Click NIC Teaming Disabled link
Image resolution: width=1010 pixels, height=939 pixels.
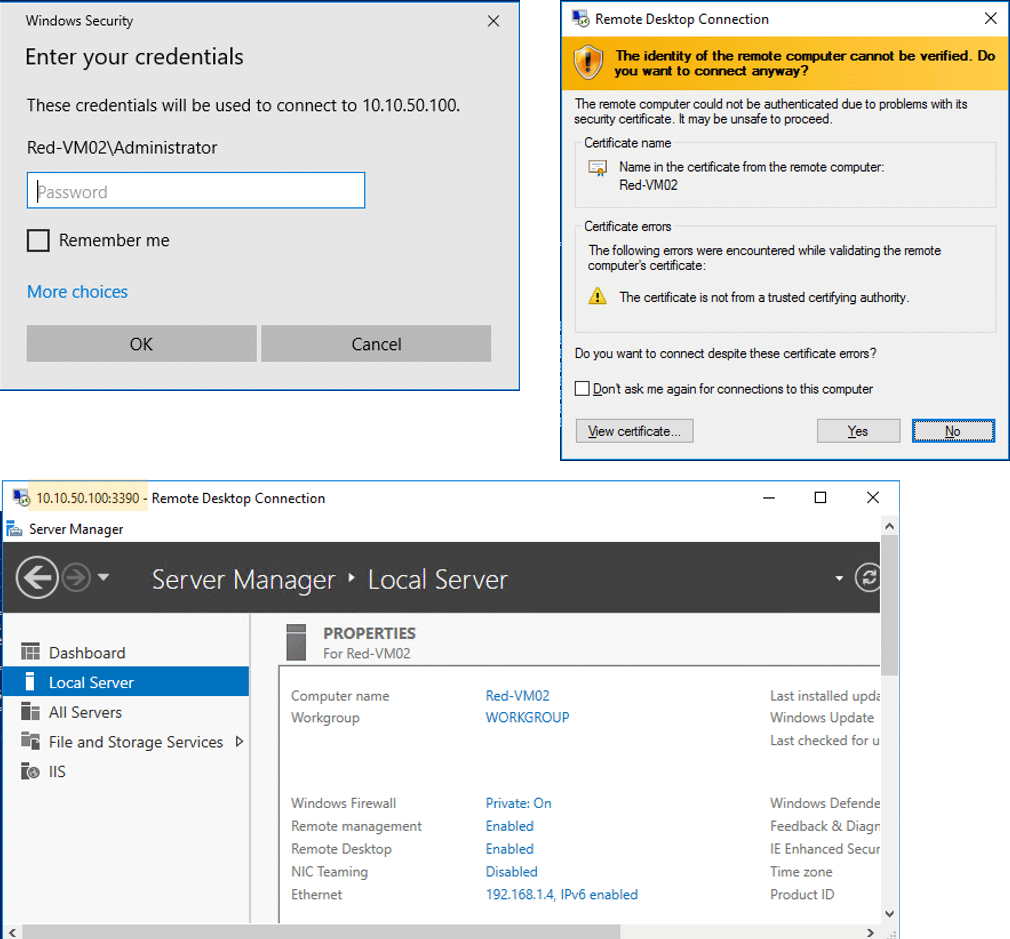tap(511, 871)
